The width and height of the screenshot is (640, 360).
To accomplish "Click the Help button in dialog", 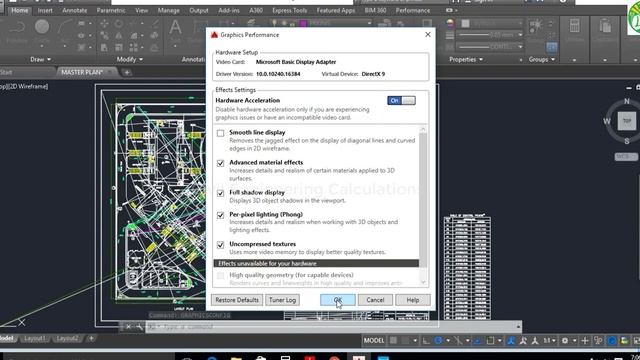I will tap(413, 300).
